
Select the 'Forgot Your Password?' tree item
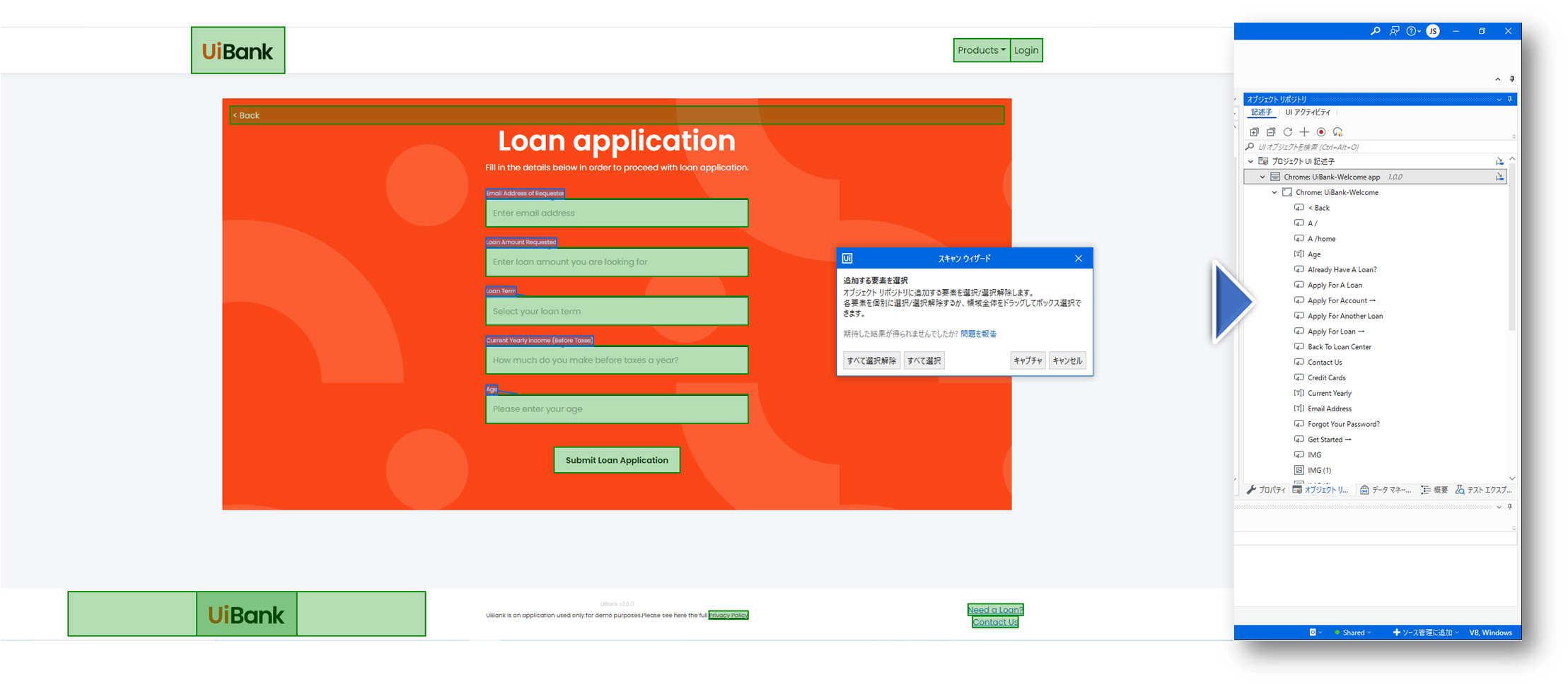[x=1343, y=425]
